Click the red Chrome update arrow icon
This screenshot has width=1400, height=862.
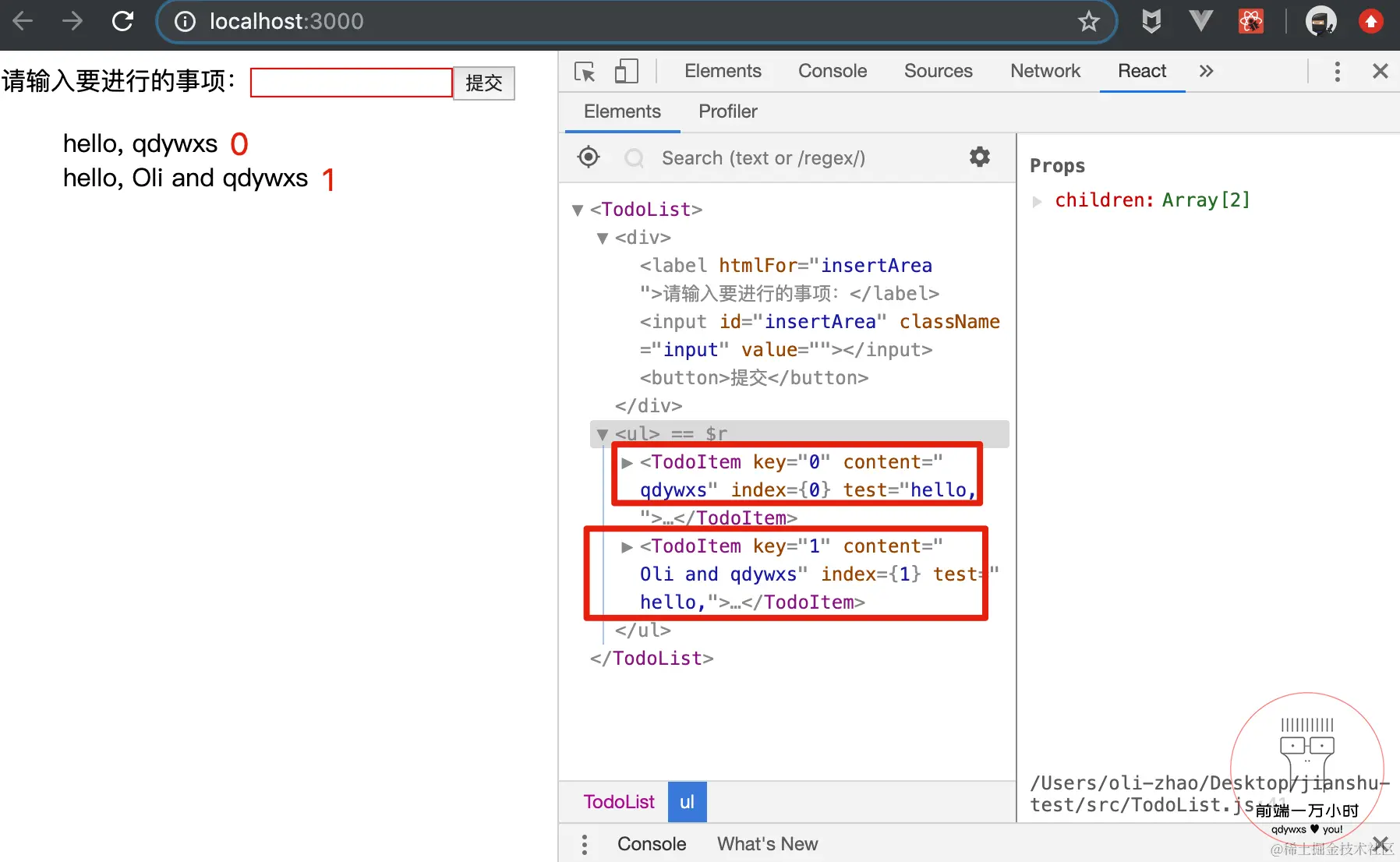1371,21
